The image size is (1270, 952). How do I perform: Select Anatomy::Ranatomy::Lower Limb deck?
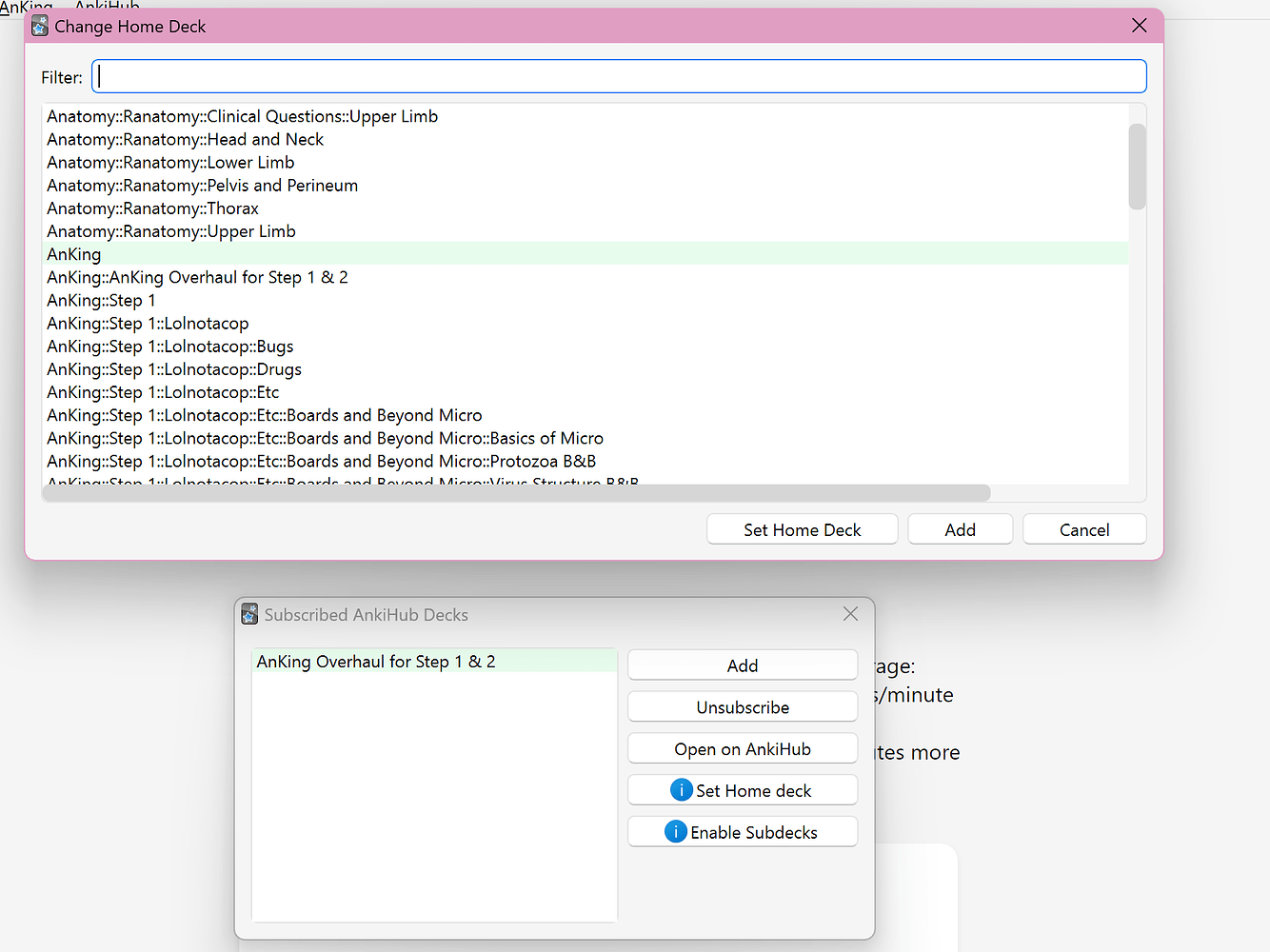tap(585, 162)
